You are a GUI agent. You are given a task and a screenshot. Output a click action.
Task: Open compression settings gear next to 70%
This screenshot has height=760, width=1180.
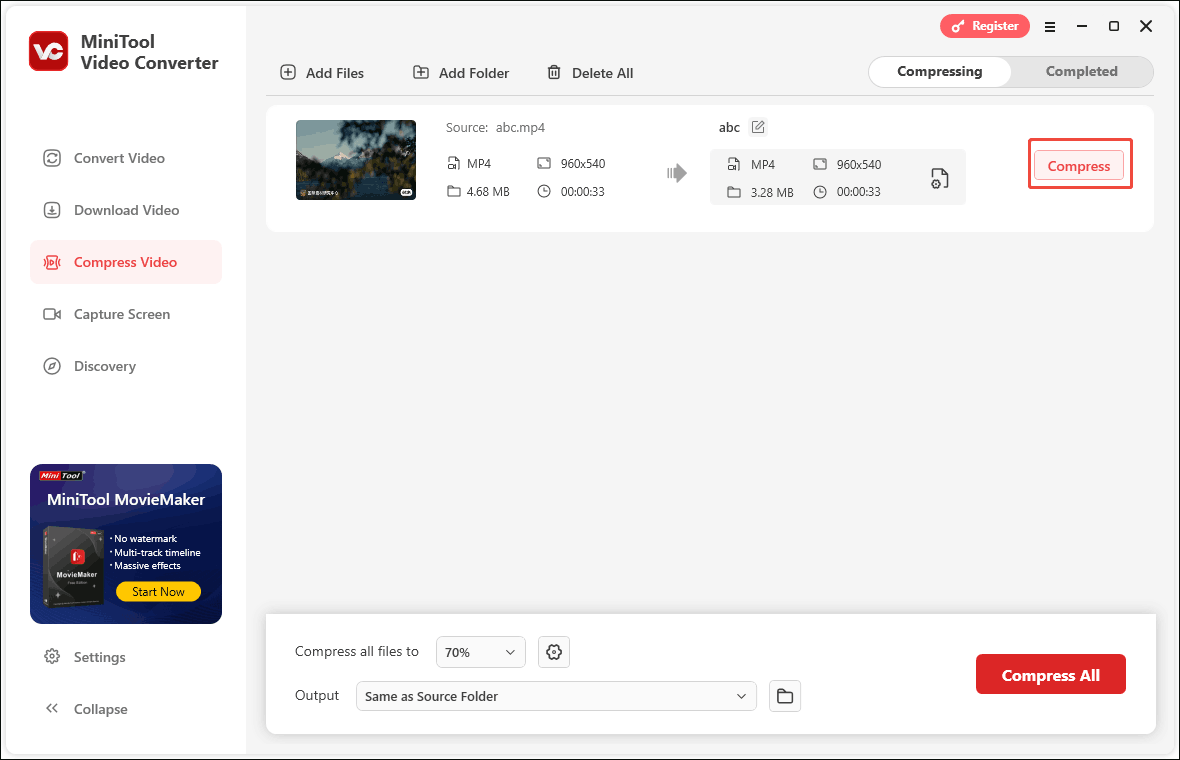(554, 652)
